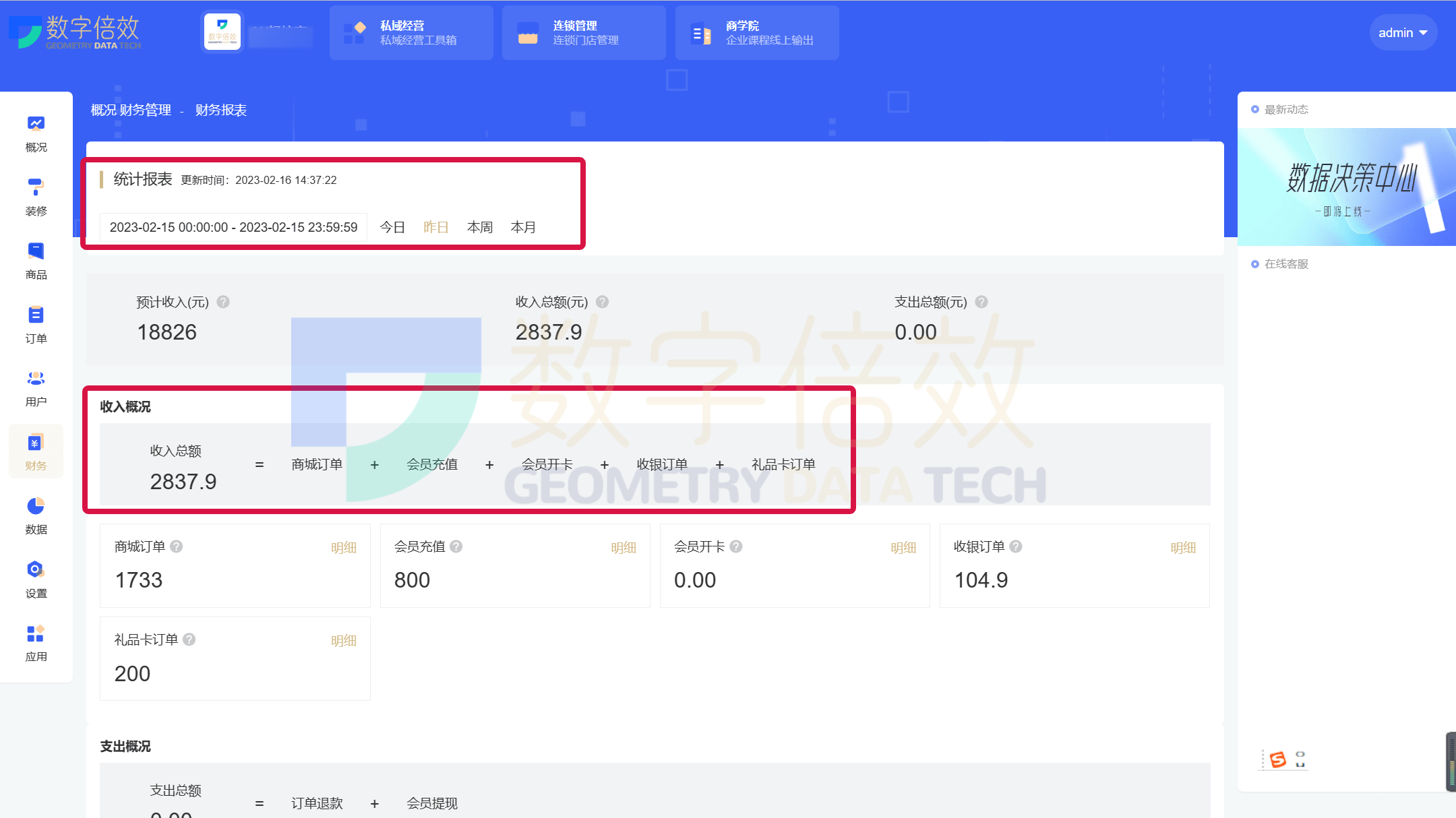Image resolution: width=1456 pixels, height=818 pixels.
Task: Click the Sogou input method S icon
Action: pos(1277,759)
